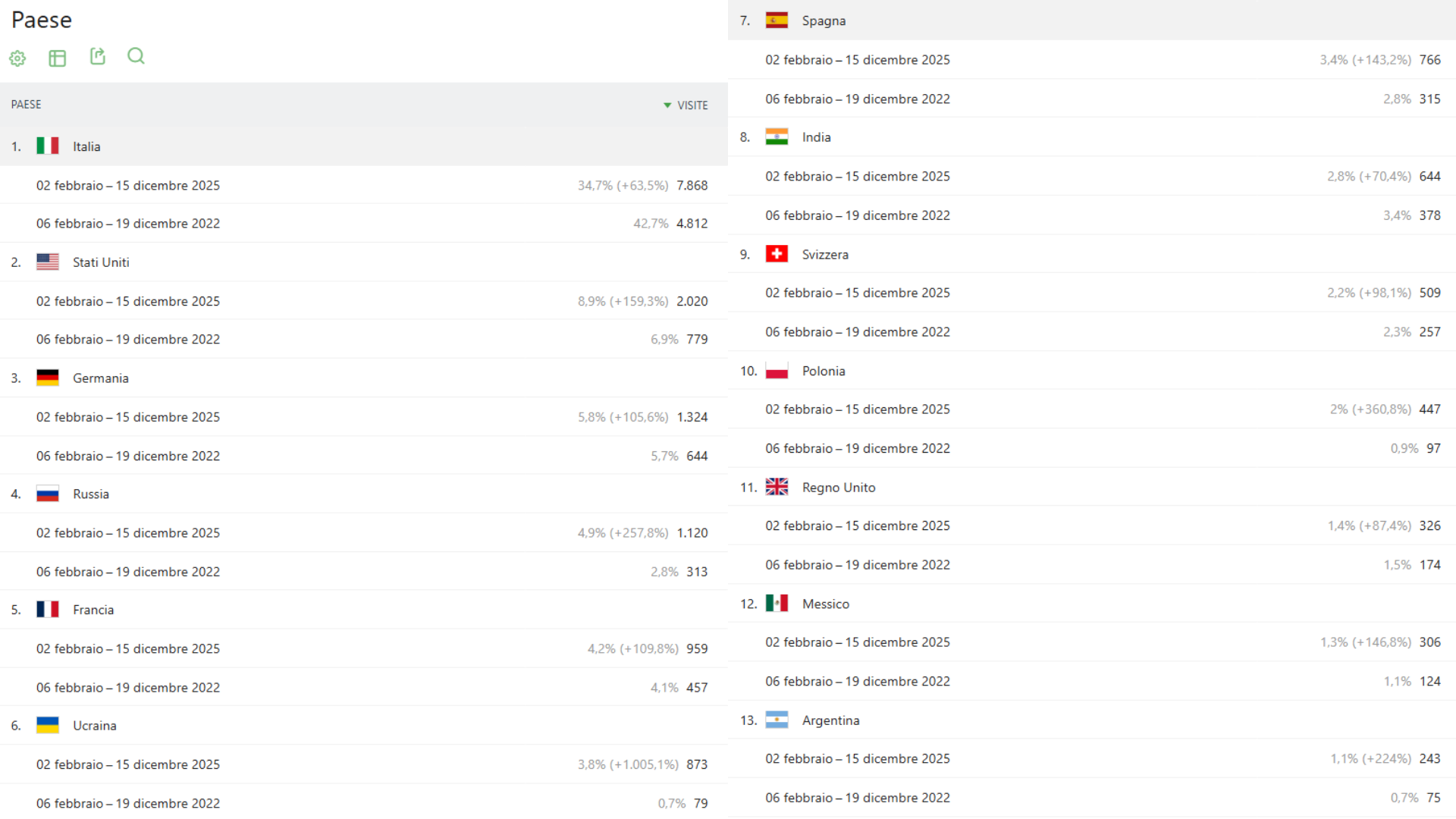Click the Switzerland flag icon
The width and height of the screenshot is (1456, 819).
click(x=777, y=254)
